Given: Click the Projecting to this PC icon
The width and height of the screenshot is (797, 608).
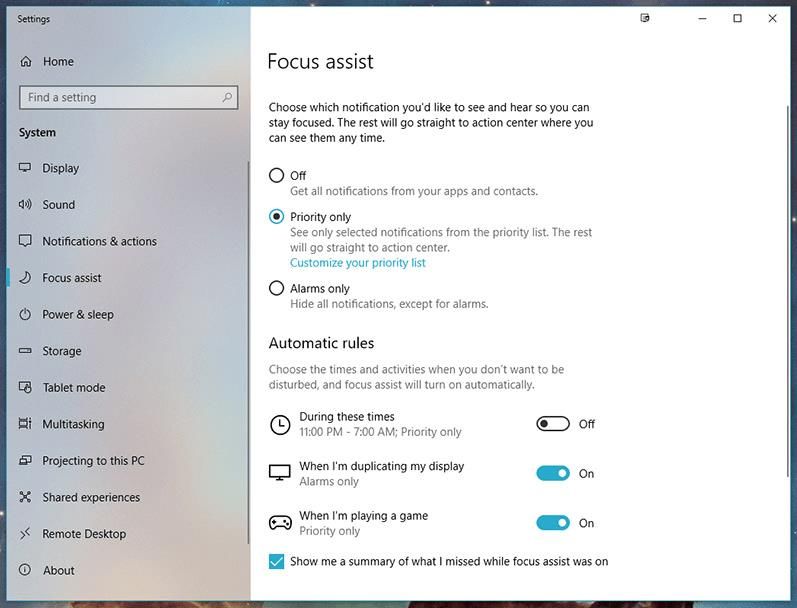Looking at the screenshot, I should click(25, 460).
